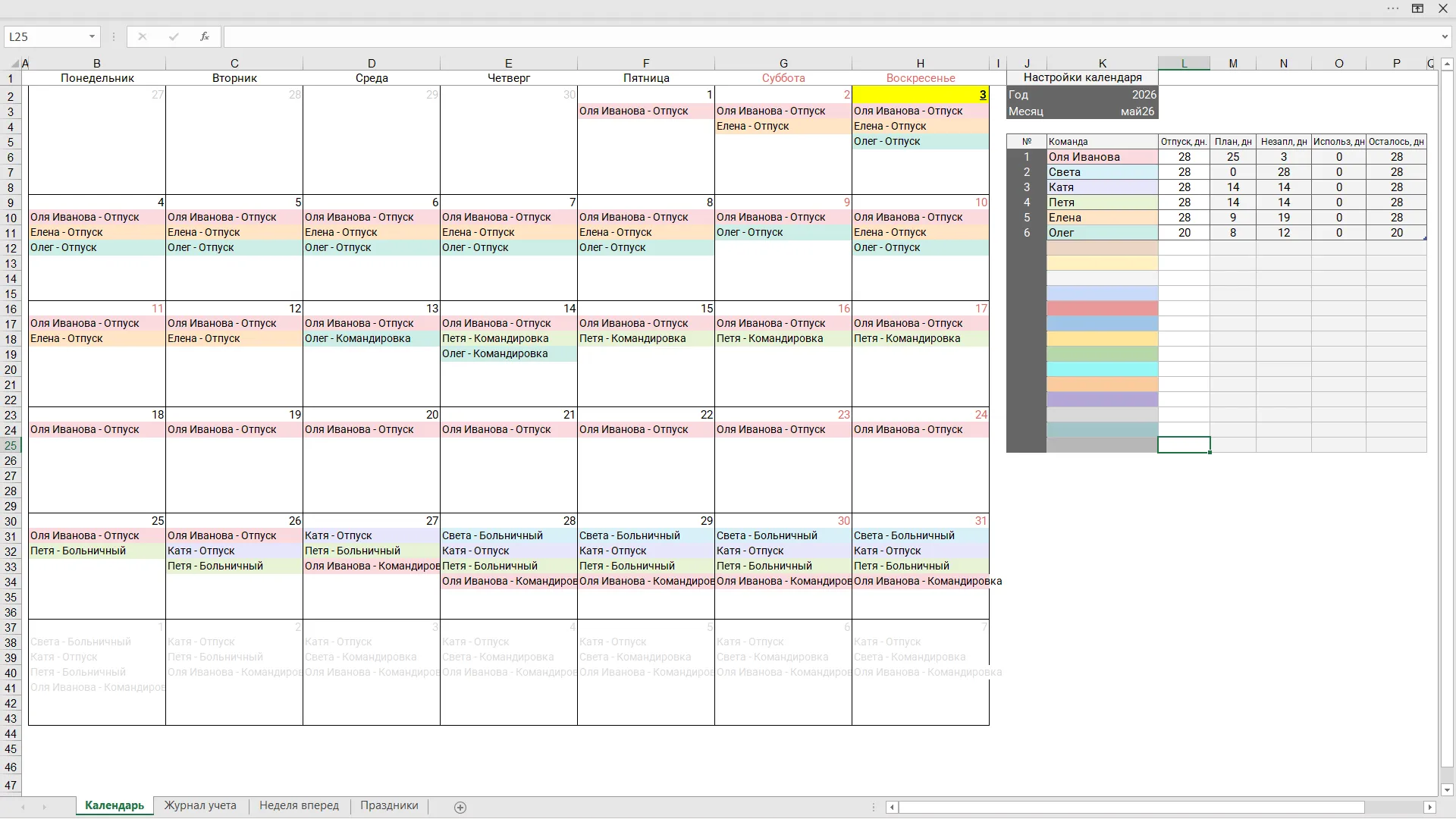The height and width of the screenshot is (819, 1456).
Task: Click the horizontal scrollbar thumb
Action: point(1131,807)
